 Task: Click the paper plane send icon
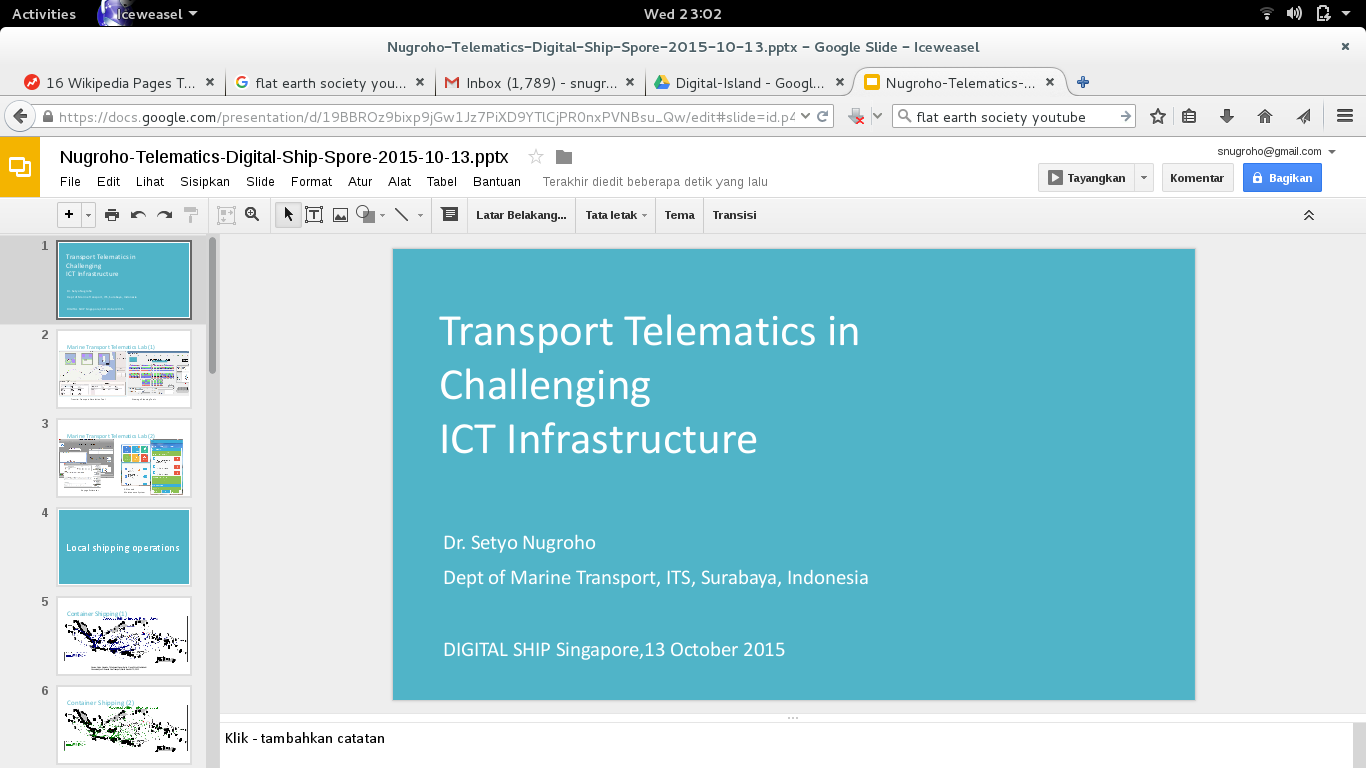pyautogui.click(x=1303, y=116)
